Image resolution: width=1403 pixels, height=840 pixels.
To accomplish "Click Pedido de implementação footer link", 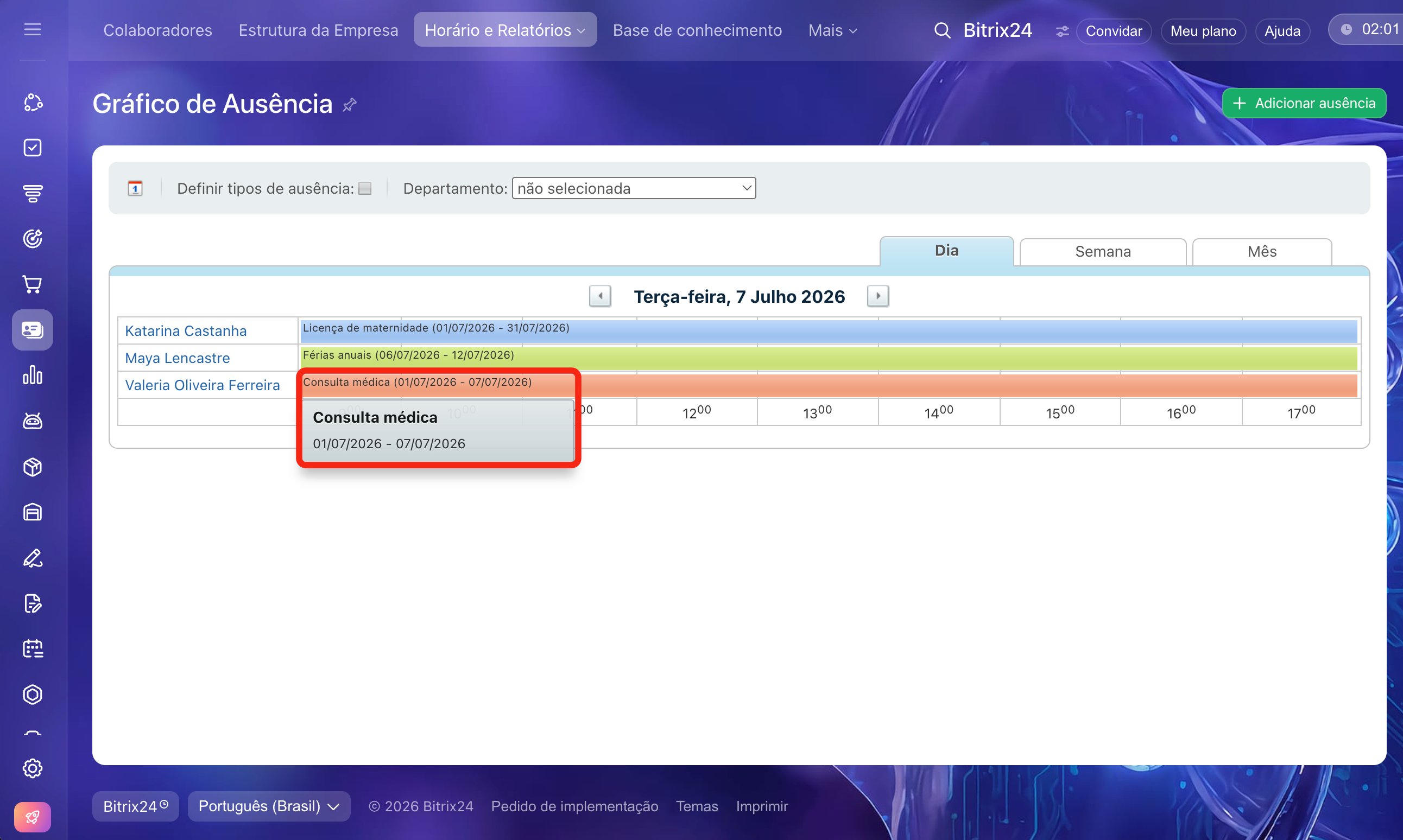I will point(574,806).
